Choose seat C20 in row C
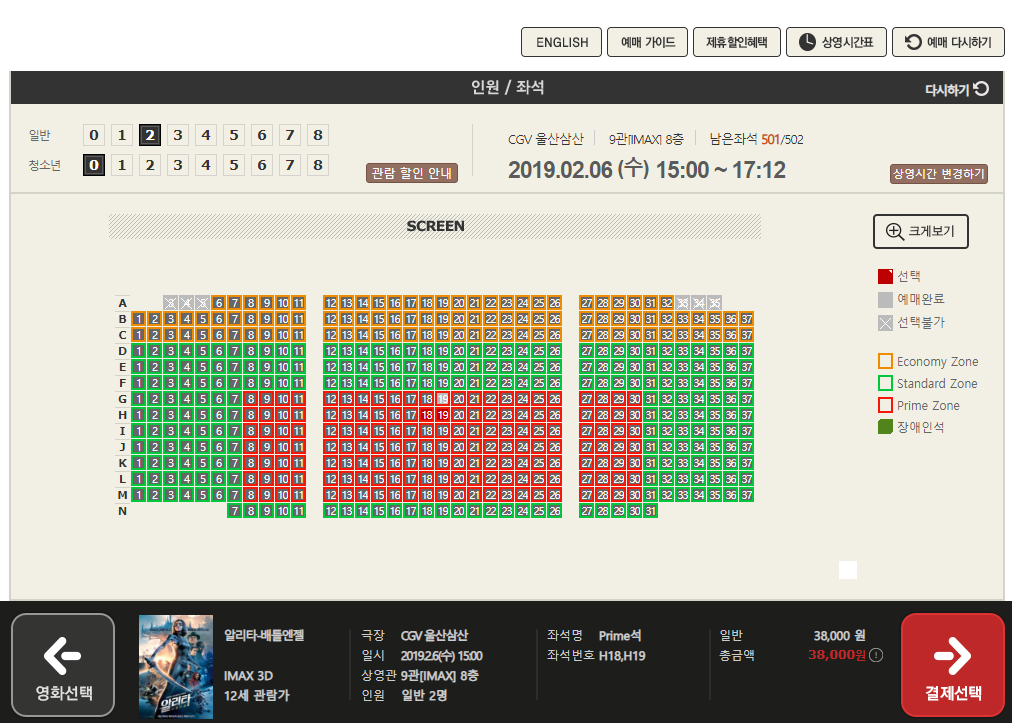 [458, 335]
